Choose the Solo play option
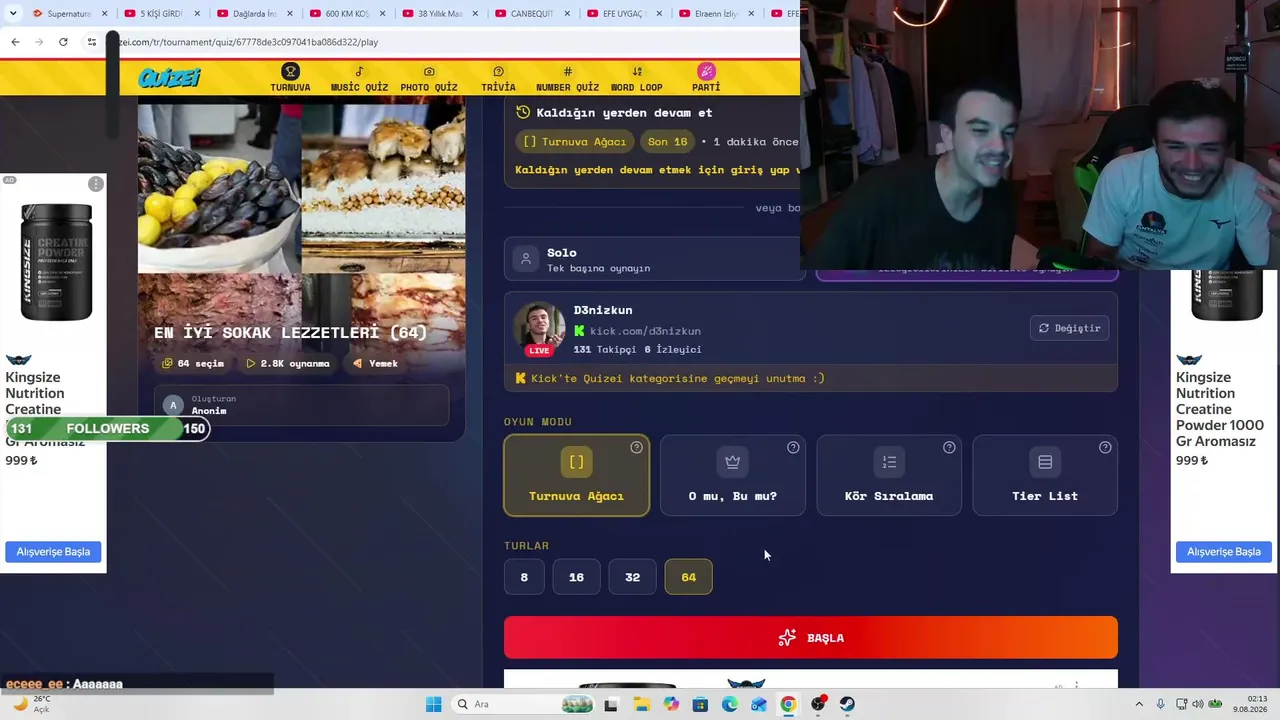The image size is (1280, 720). click(655, 259)
